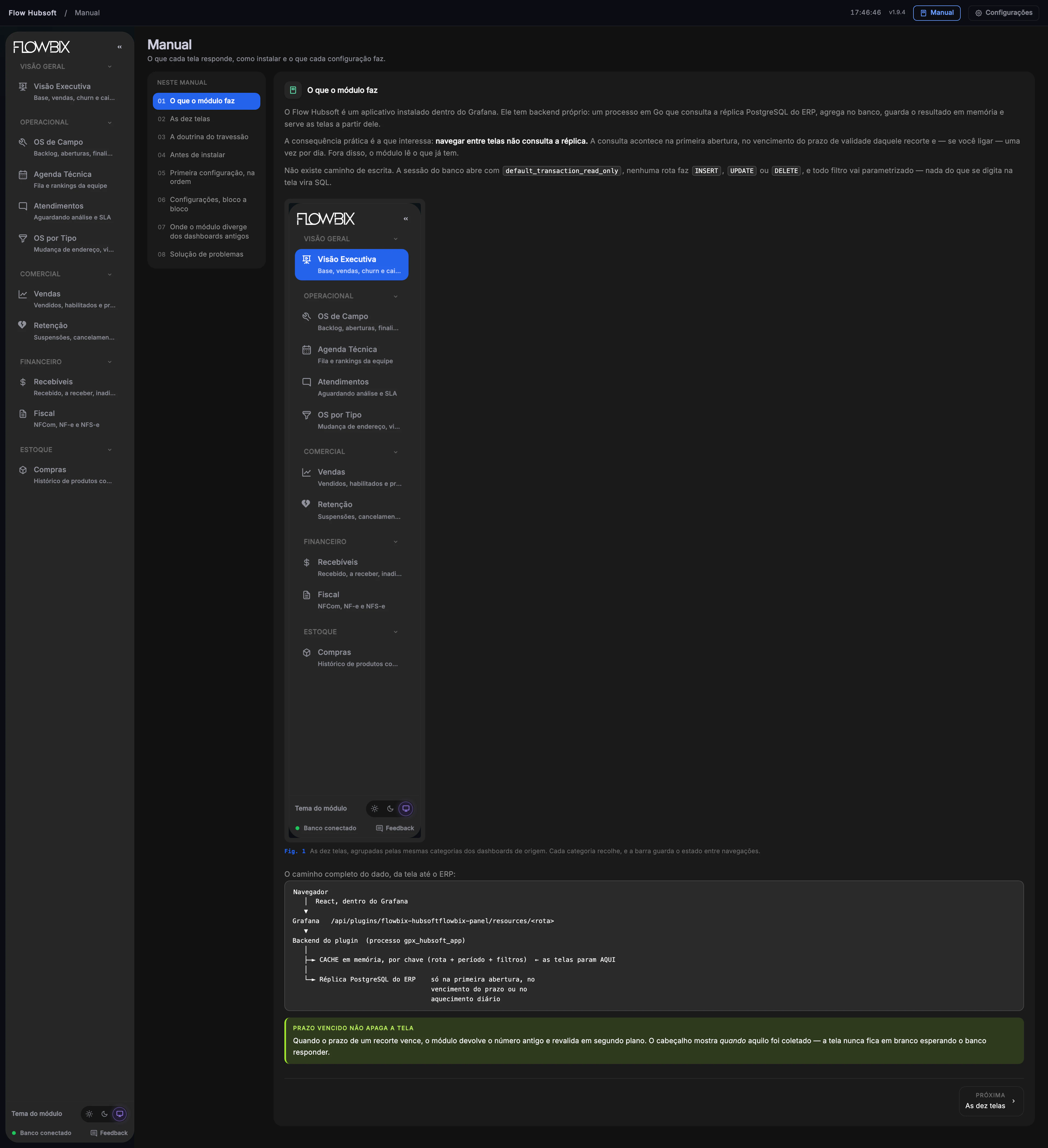Go to the next page 'As dez telas'
The image size is (1048, 1148).
click(x=991, y=1101)
